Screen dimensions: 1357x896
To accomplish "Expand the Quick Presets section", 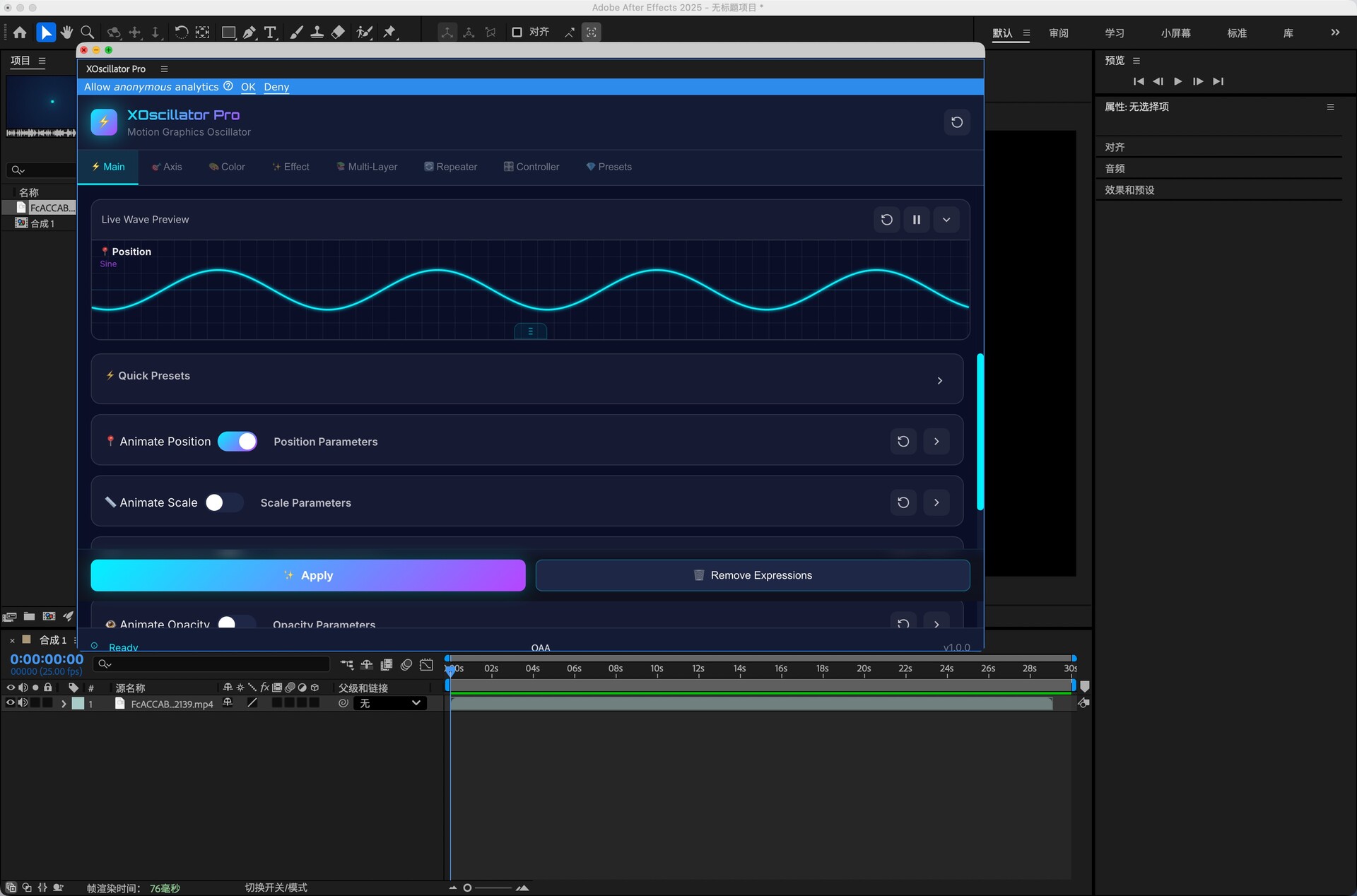I will point(939,380).
